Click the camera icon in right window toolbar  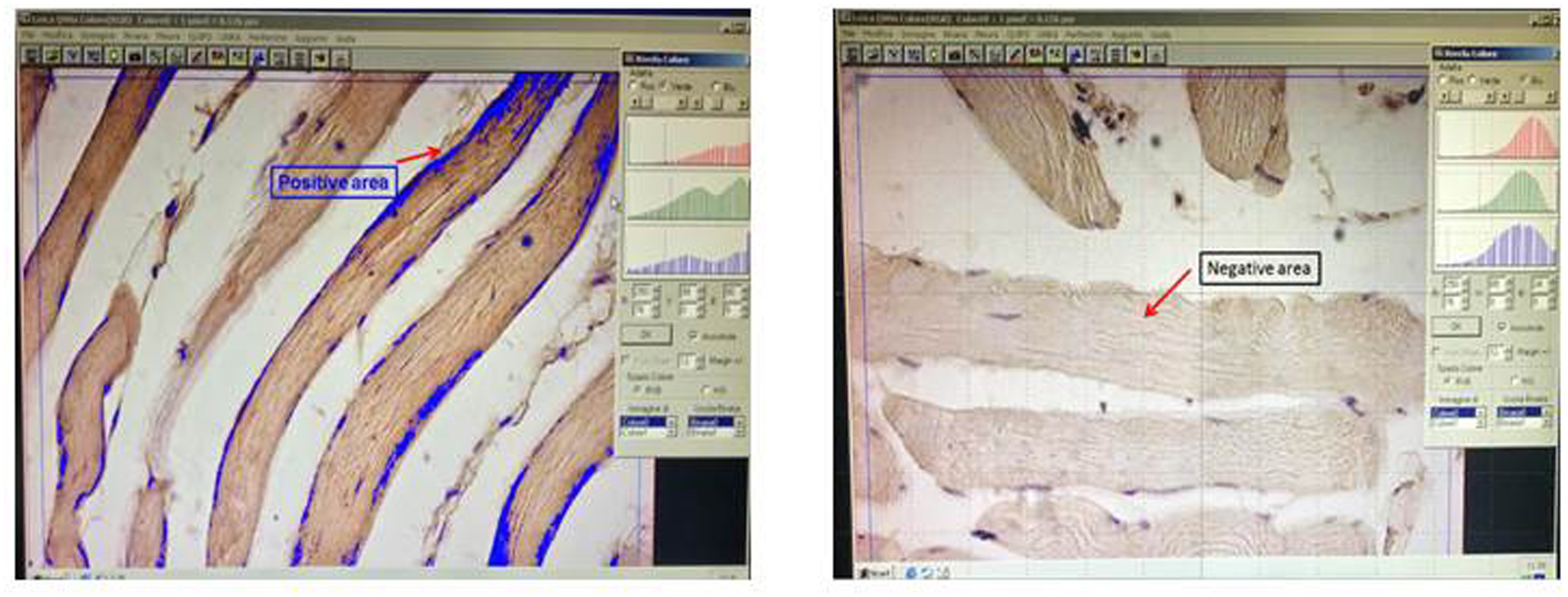954,55
